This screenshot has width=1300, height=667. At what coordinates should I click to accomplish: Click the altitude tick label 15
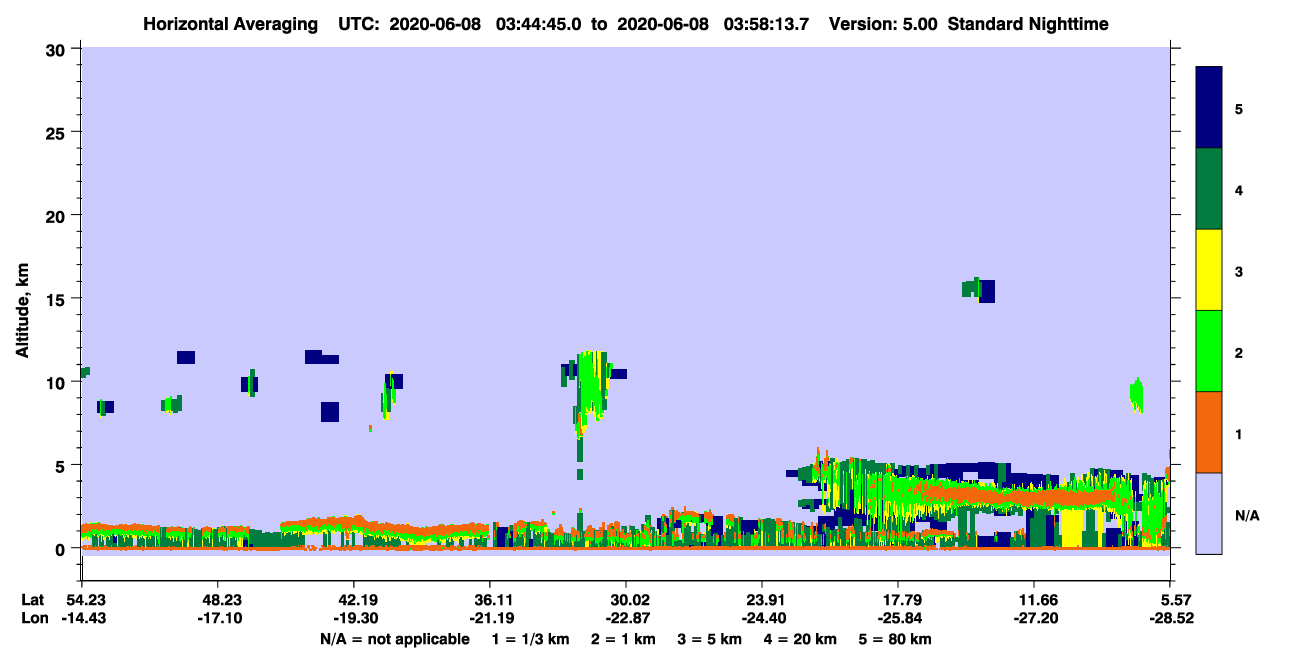point(58,299)
